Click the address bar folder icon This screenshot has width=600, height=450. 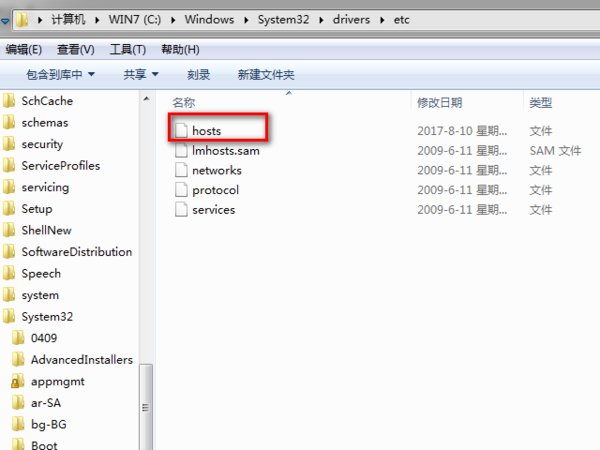pos(22,20)
